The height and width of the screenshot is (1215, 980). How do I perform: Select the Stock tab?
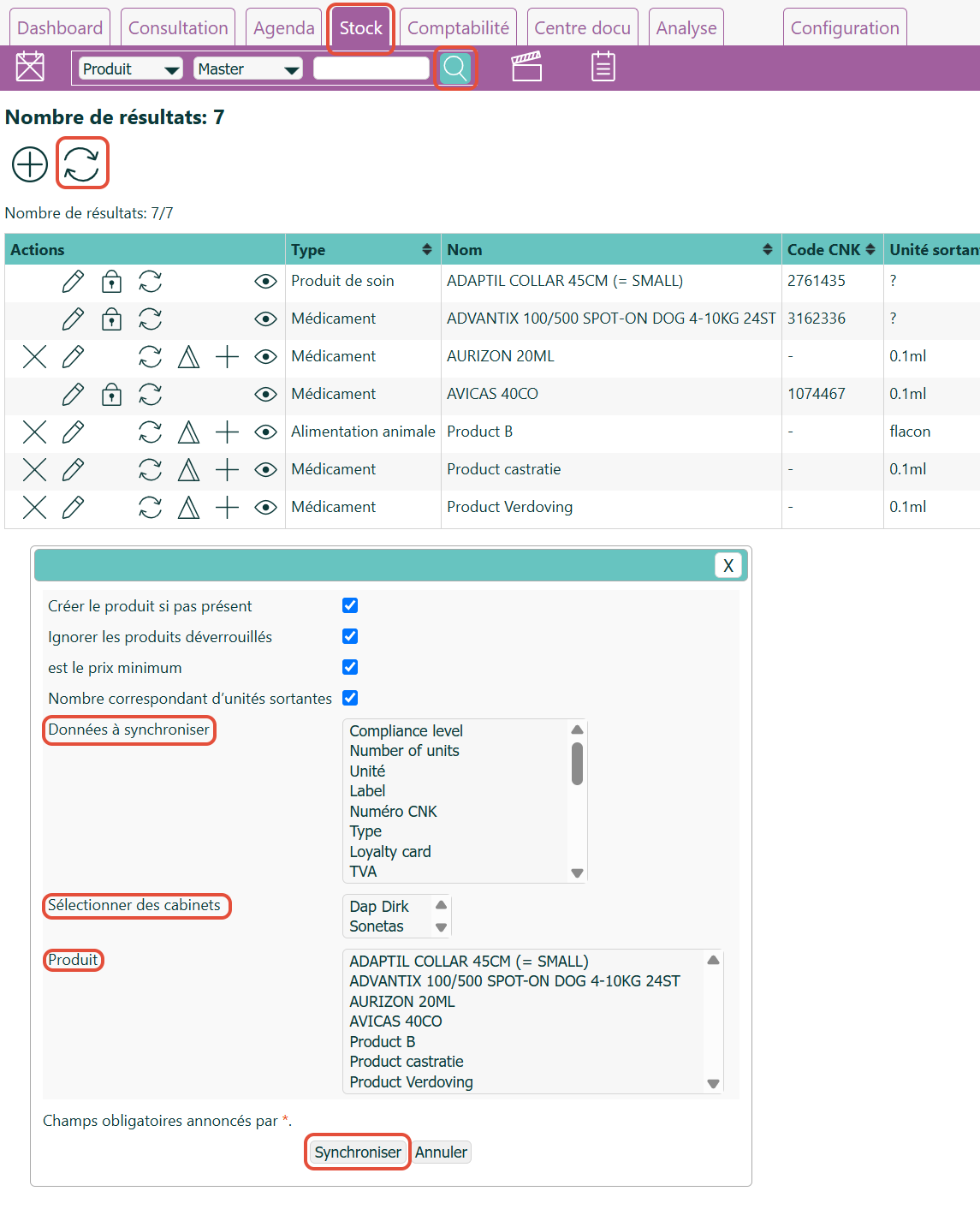click(361, 28)
